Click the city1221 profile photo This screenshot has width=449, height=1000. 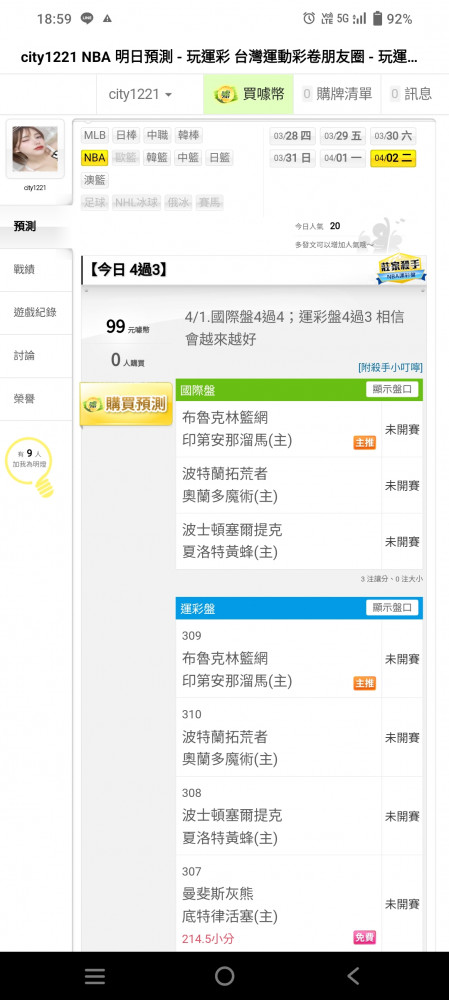(35, 149)
